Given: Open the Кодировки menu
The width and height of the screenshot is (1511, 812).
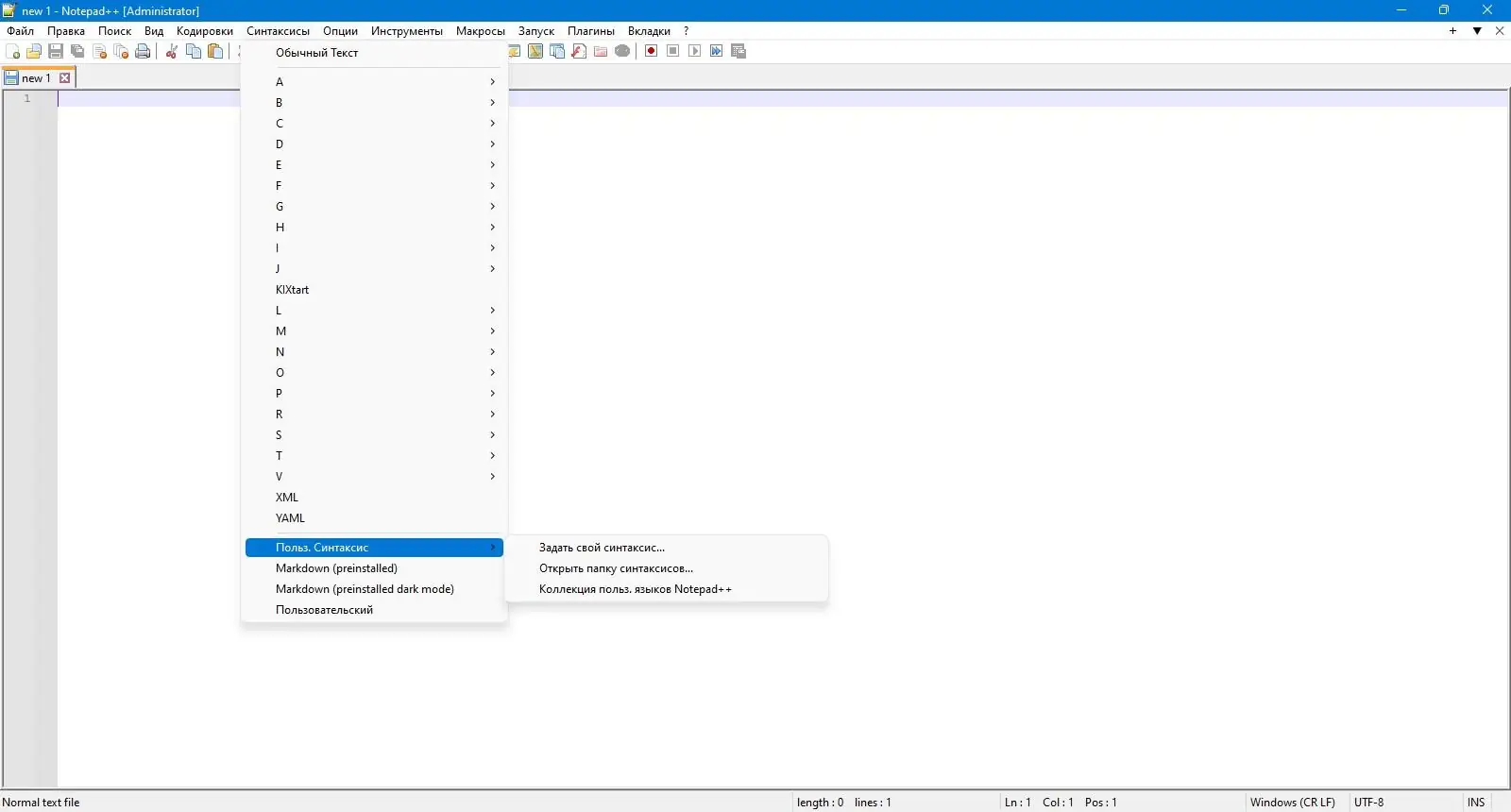Looking at the screenshot, I should pyautogui.click(x=205, y=31).
